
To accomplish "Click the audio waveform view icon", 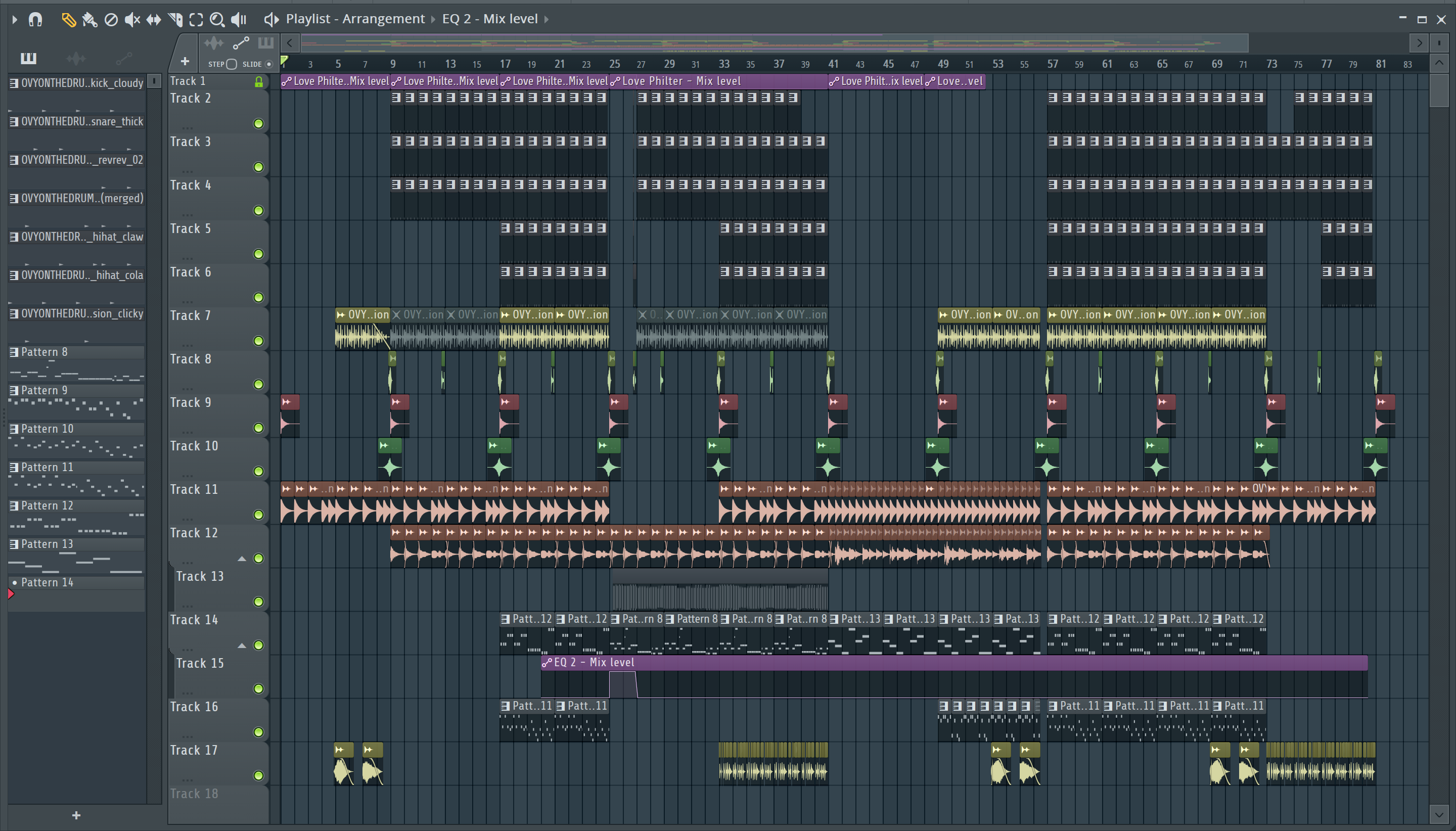I will pyautogui.click(x=214, y=43).
